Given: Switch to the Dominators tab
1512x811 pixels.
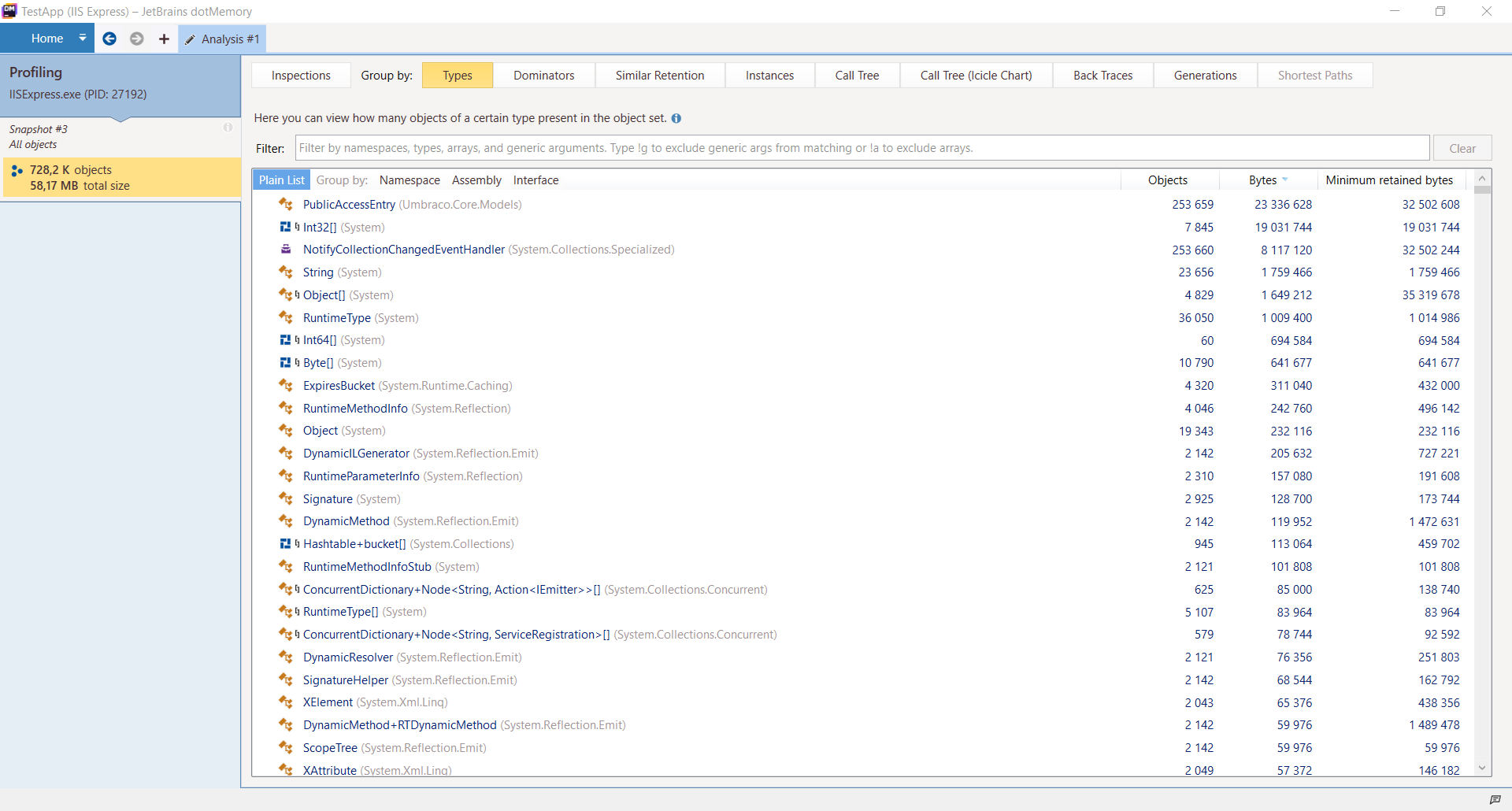Looking at the screenshot, I should [x=544, y=75].
